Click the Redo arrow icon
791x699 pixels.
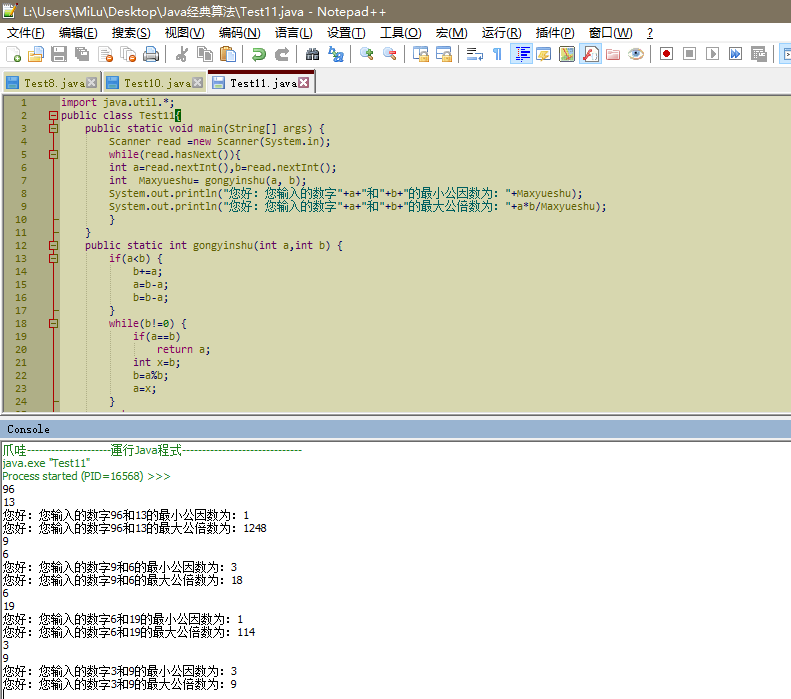[x=281, y=54]
